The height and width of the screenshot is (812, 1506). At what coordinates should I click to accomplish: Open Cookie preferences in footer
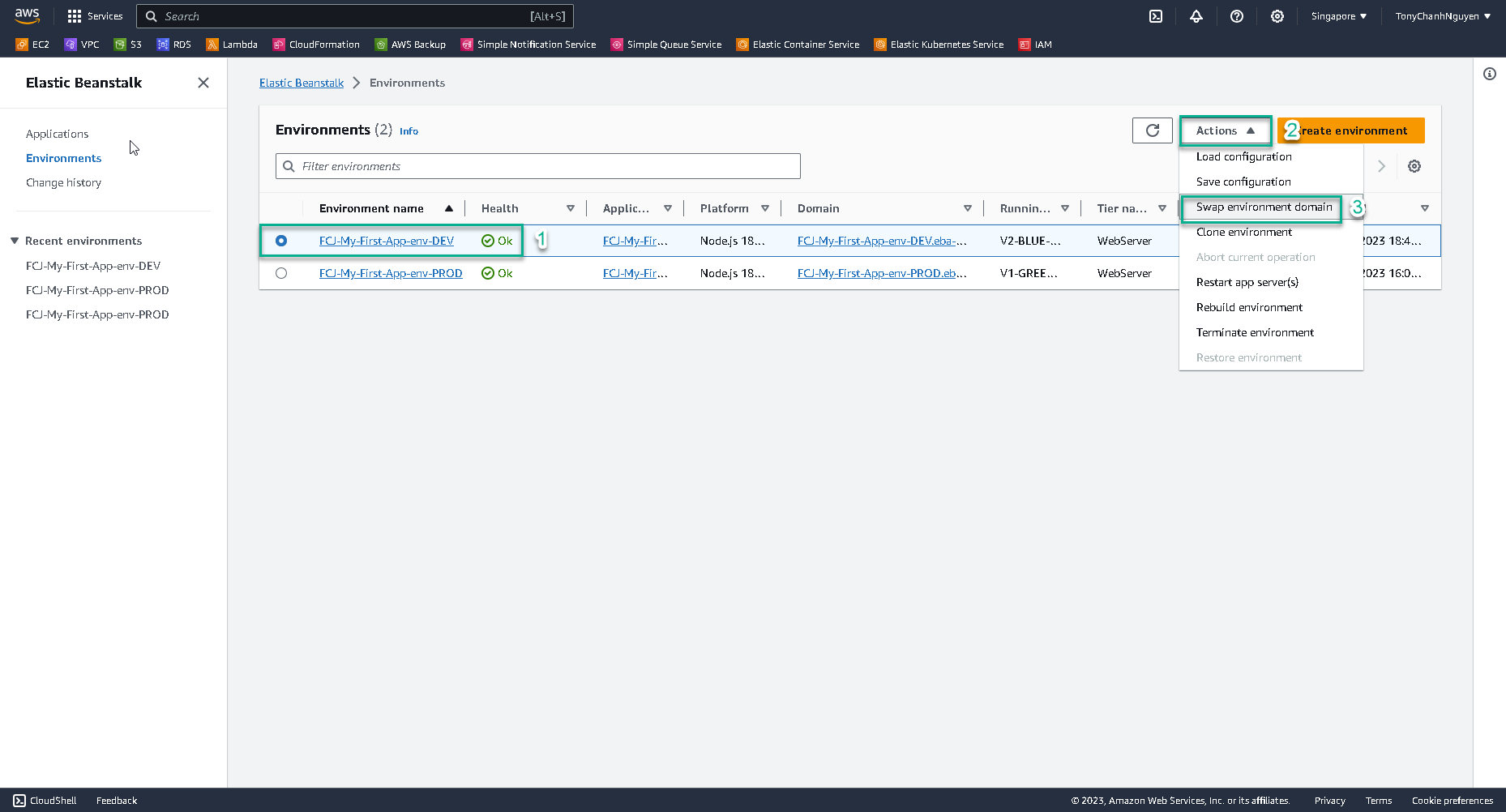coord(1453,801)
